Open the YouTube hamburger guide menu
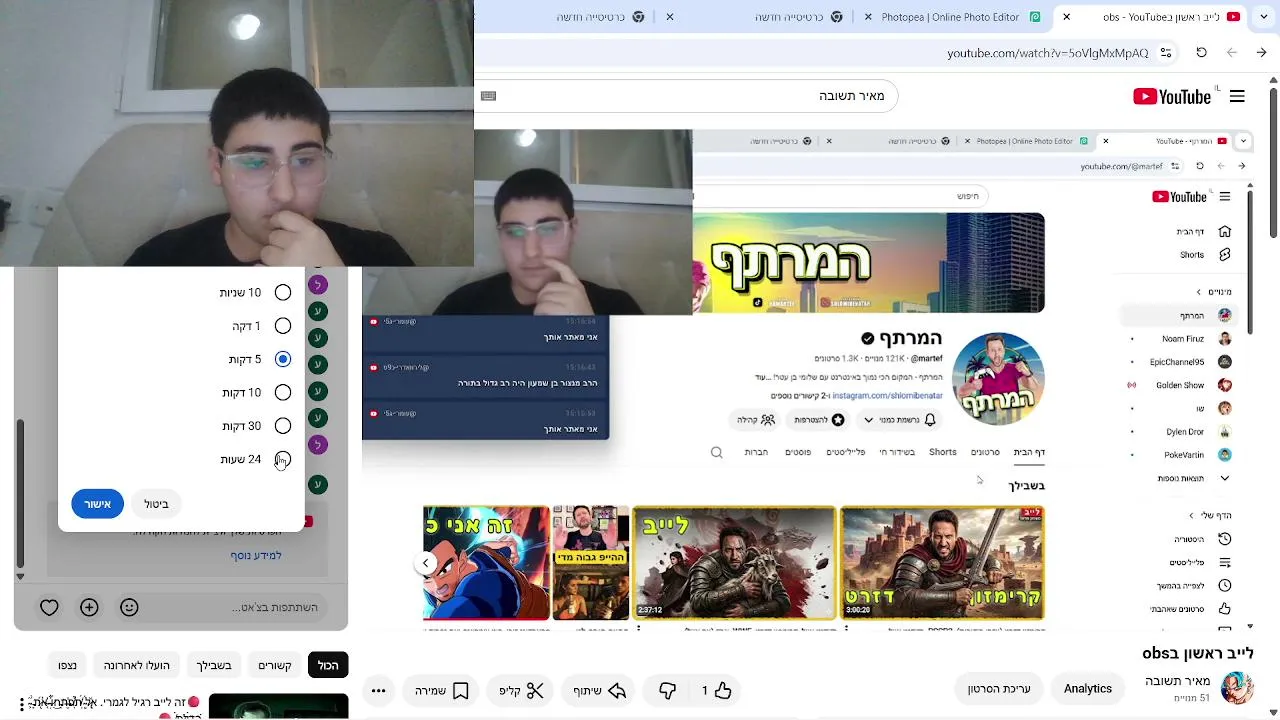The height and width of the screenshot is (720, 1280). 1237,96
